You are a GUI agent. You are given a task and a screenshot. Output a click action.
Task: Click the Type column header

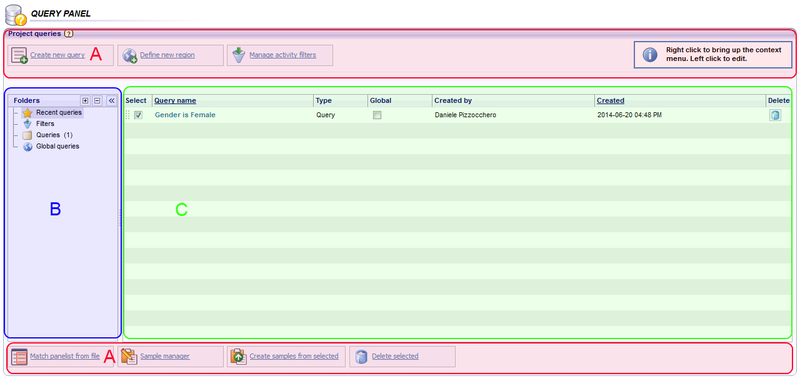point(323,101)
